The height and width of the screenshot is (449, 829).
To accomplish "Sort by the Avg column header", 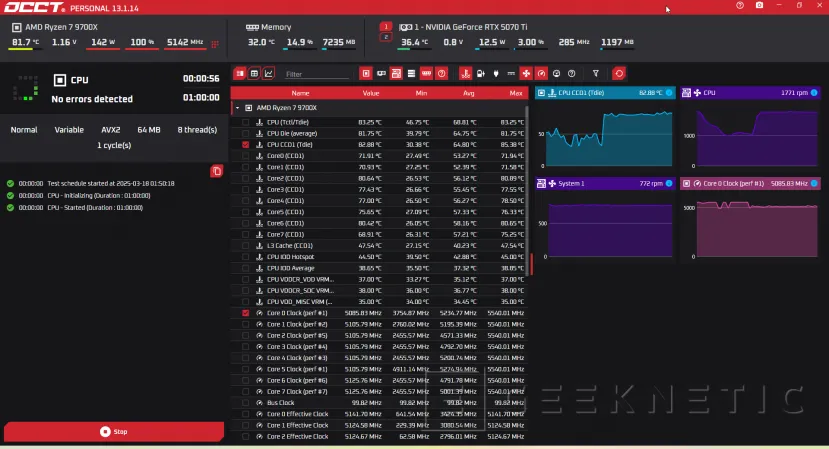I will point(468,93).
